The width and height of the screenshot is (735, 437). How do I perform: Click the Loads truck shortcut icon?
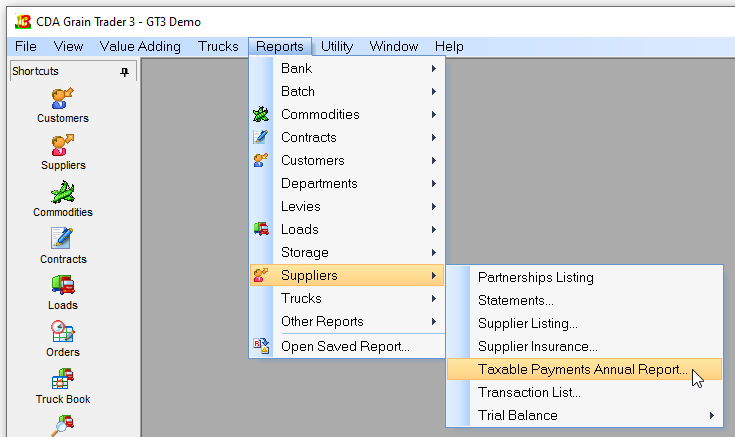(x=63, y=285)
